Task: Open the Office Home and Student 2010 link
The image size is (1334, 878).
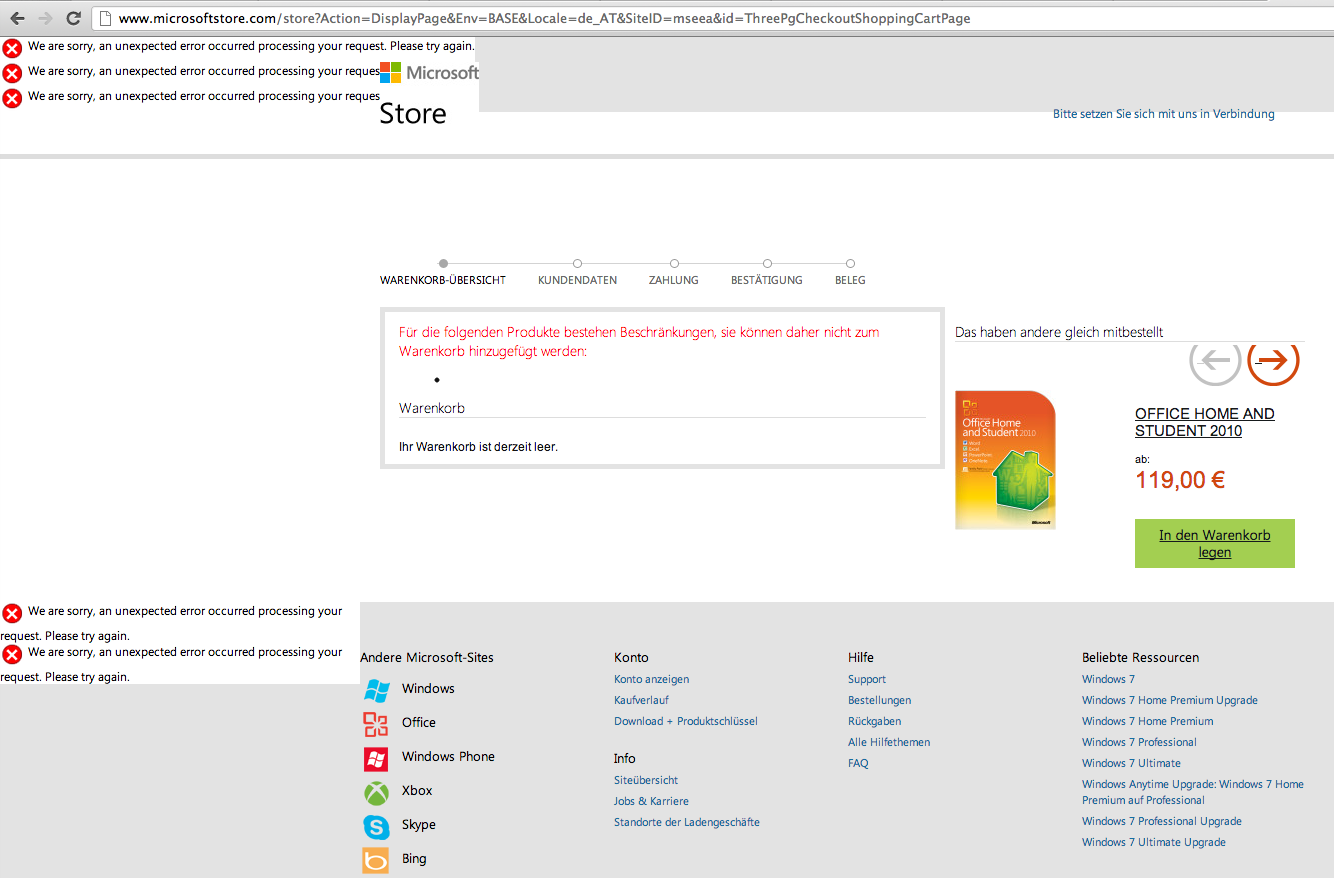Action: click(x=1205, y=422)
